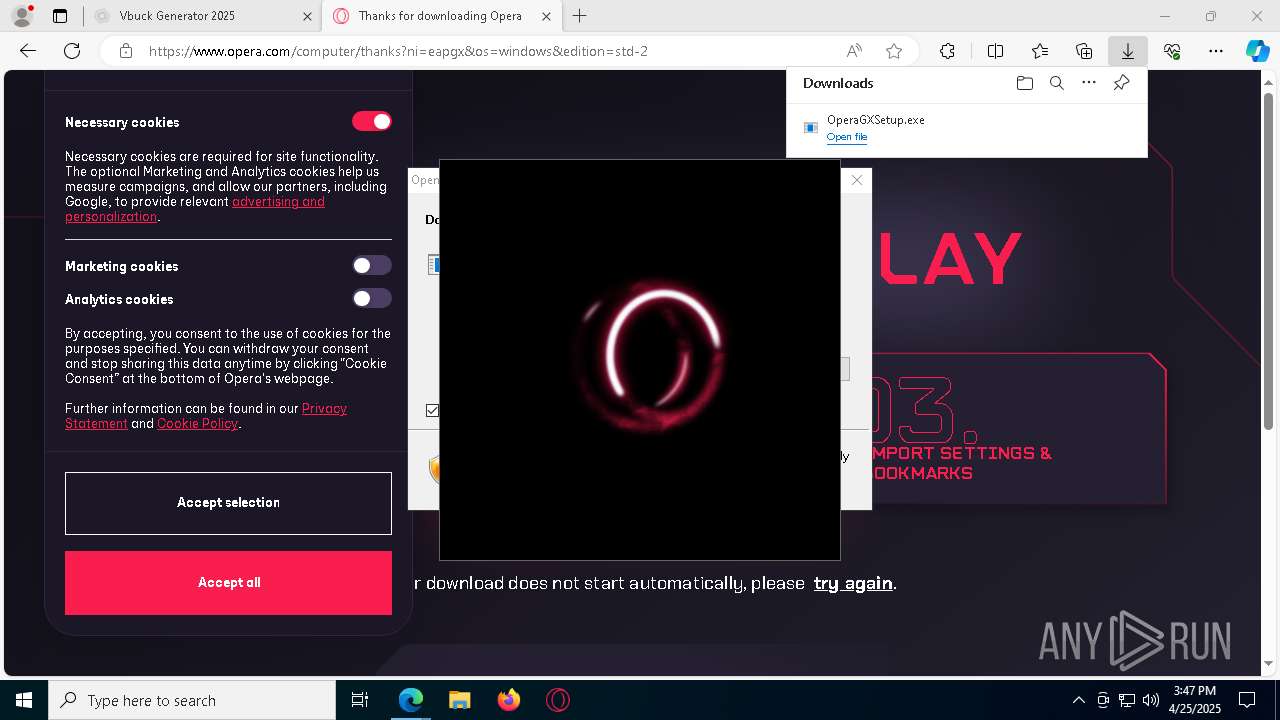The image size is (1280, 720).
Task: Click the browser profile avatar icon
Action: click(21, 16)
